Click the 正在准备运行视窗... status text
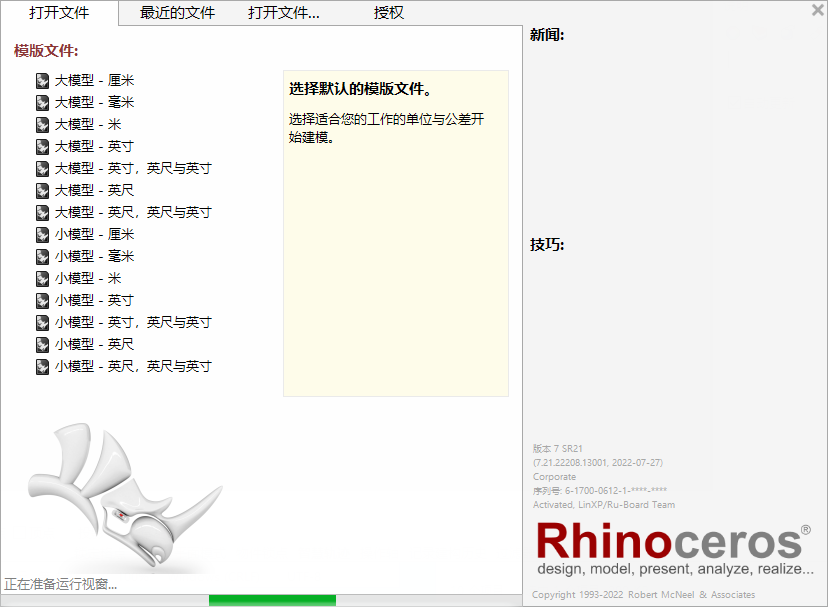This screenshot has width=828, height=607. [61, 584]
